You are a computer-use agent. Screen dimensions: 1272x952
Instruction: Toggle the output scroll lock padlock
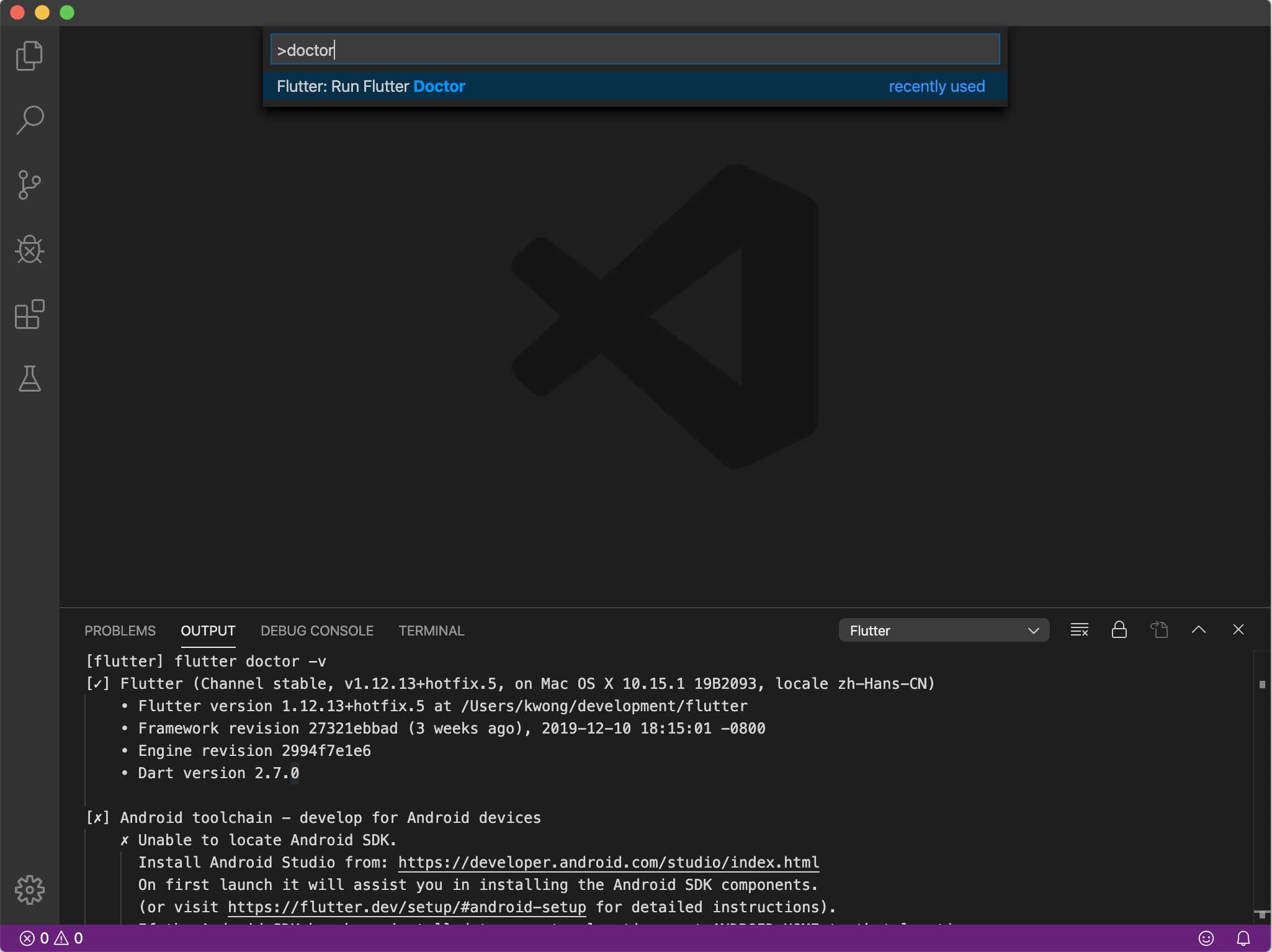(x=1119, y=630)
